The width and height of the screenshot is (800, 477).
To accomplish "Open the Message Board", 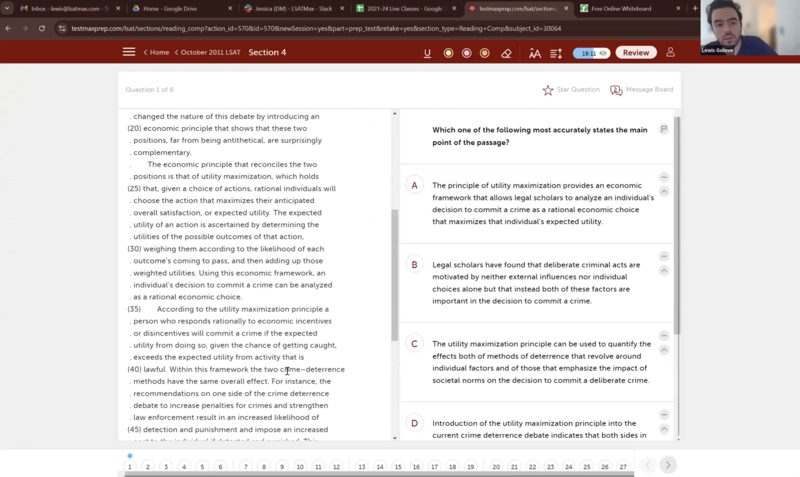I will pyautogui.click(x=617, y=90).
